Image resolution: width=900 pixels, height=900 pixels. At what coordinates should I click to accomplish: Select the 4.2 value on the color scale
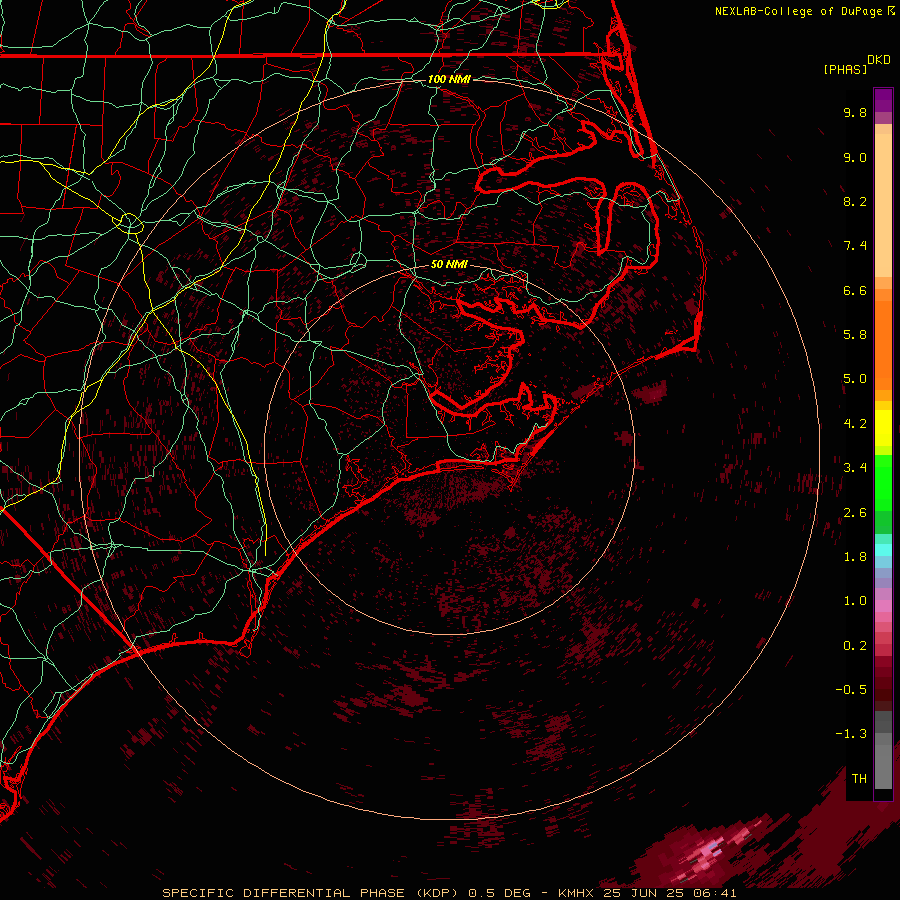855,424
